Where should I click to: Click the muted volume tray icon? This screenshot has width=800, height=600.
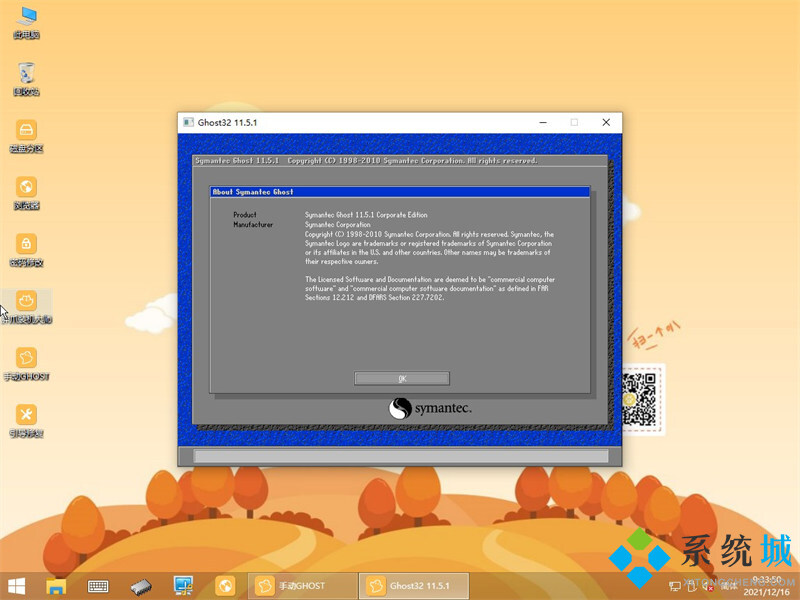click(709, 587)
